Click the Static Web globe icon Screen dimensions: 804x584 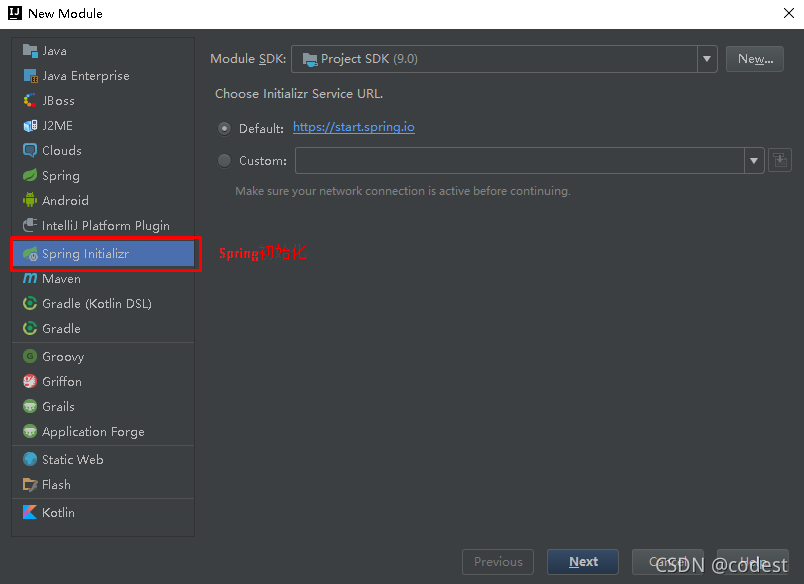click(30, 459)
